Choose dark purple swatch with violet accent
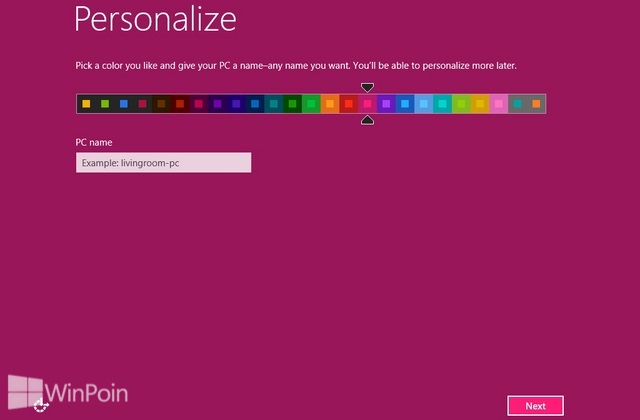The height and width of the screenshot is (420, 640). pos(218,104)
